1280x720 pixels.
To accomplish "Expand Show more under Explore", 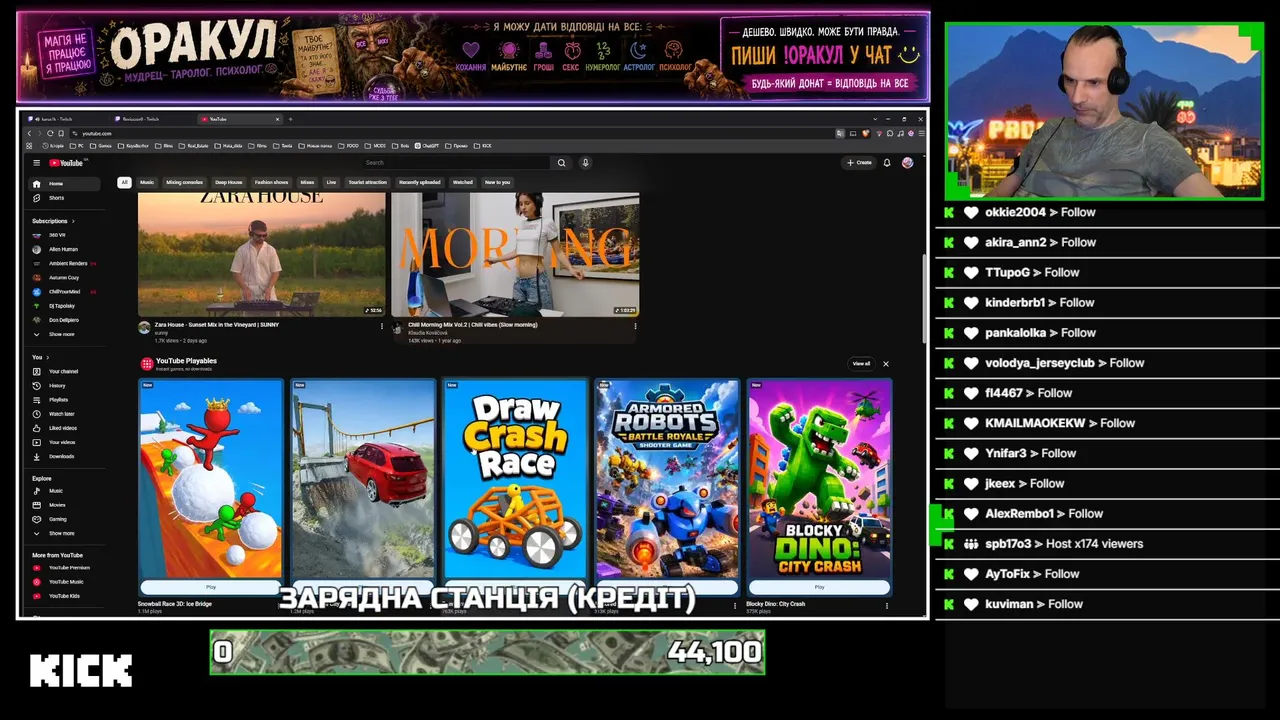I will (66, 533).
